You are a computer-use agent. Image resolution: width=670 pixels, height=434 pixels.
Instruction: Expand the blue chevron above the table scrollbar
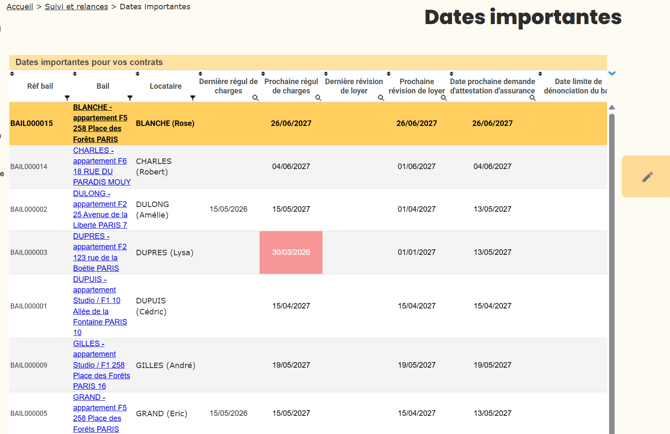tap(612, 73)
